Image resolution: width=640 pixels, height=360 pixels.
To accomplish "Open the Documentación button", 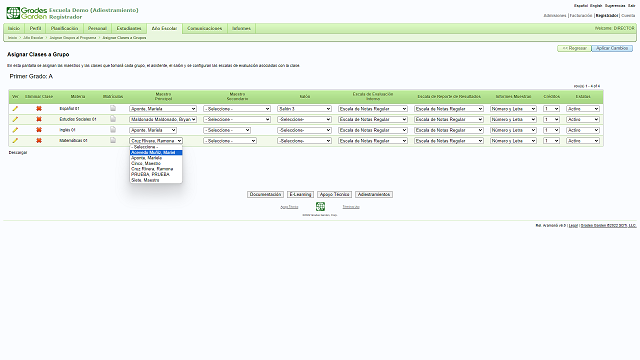I will 265,195.
